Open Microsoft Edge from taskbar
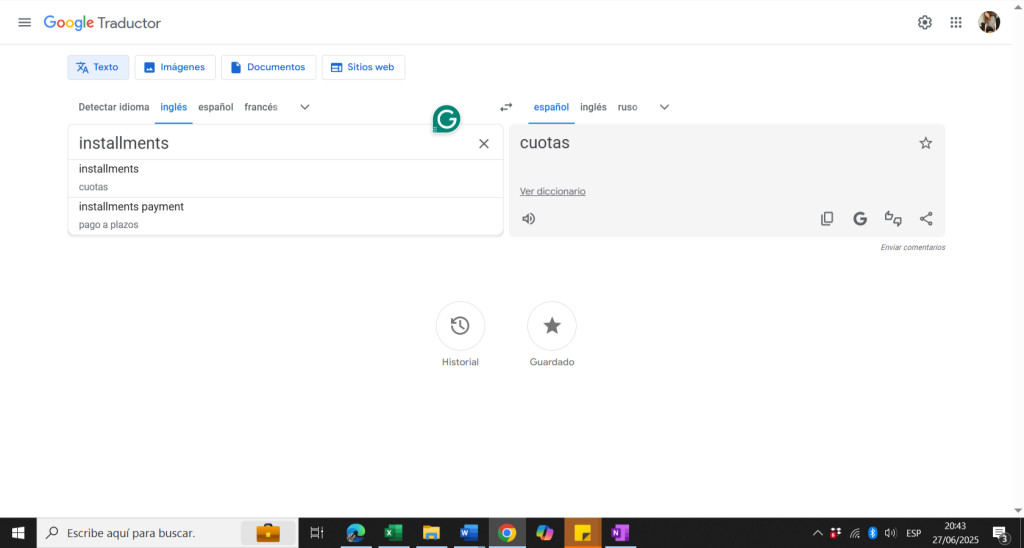1024x548 pixels. (x=355, y=533)
